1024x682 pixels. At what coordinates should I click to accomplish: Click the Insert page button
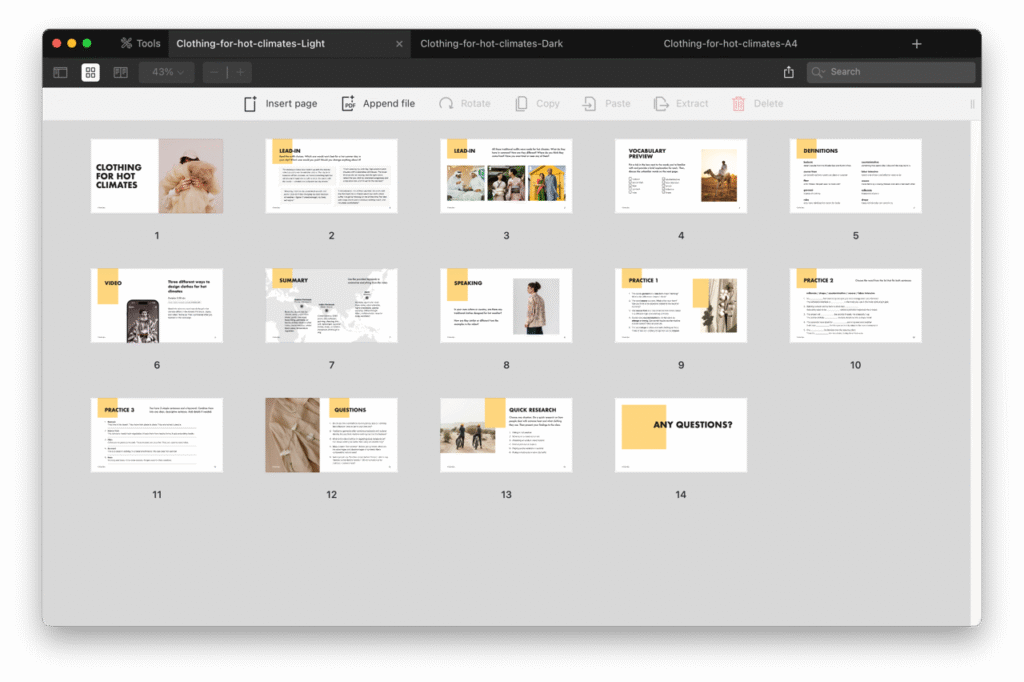281,104
